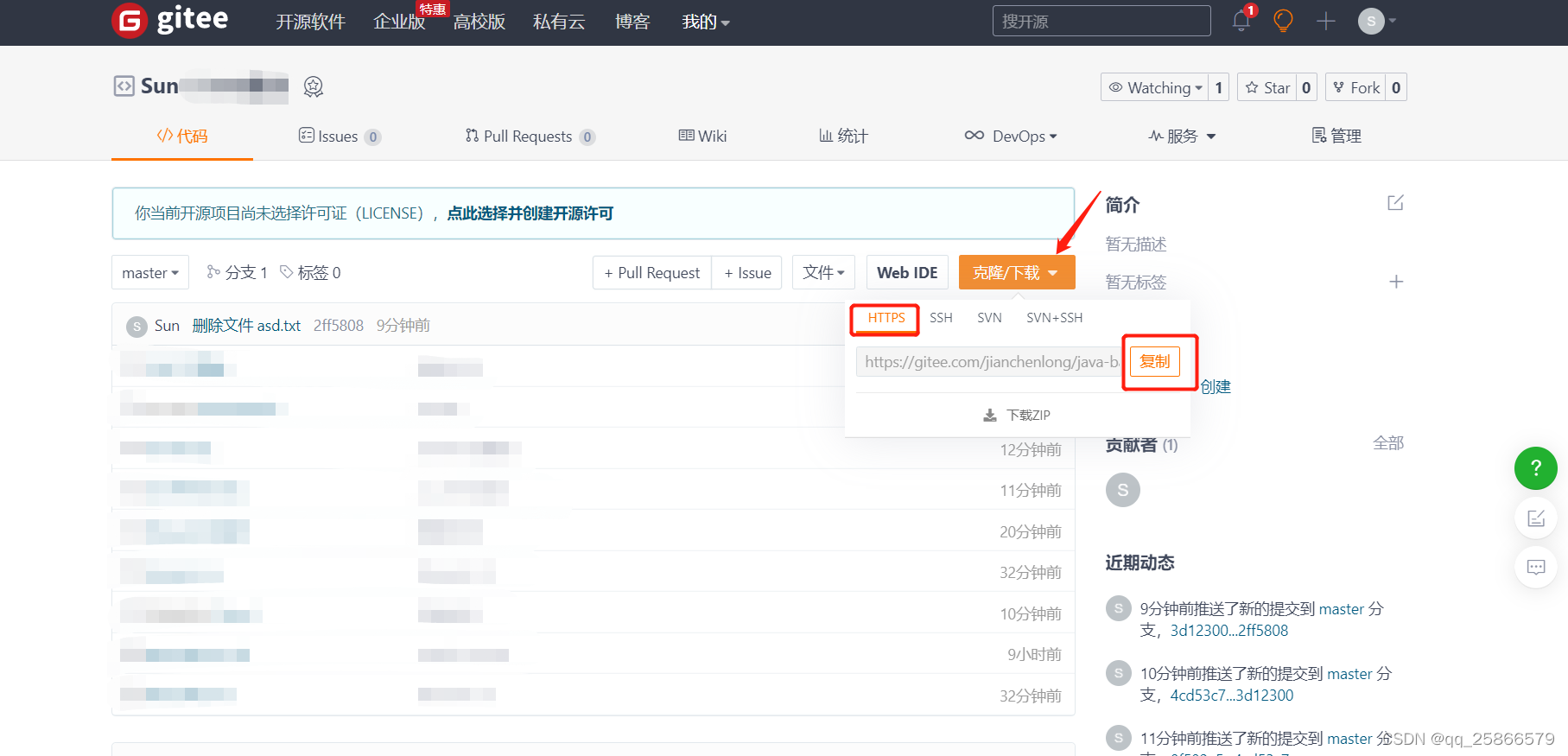Viewport: 1568px width, 756px height.
Task: Open the Web IDE button
Action: [907, 273]
